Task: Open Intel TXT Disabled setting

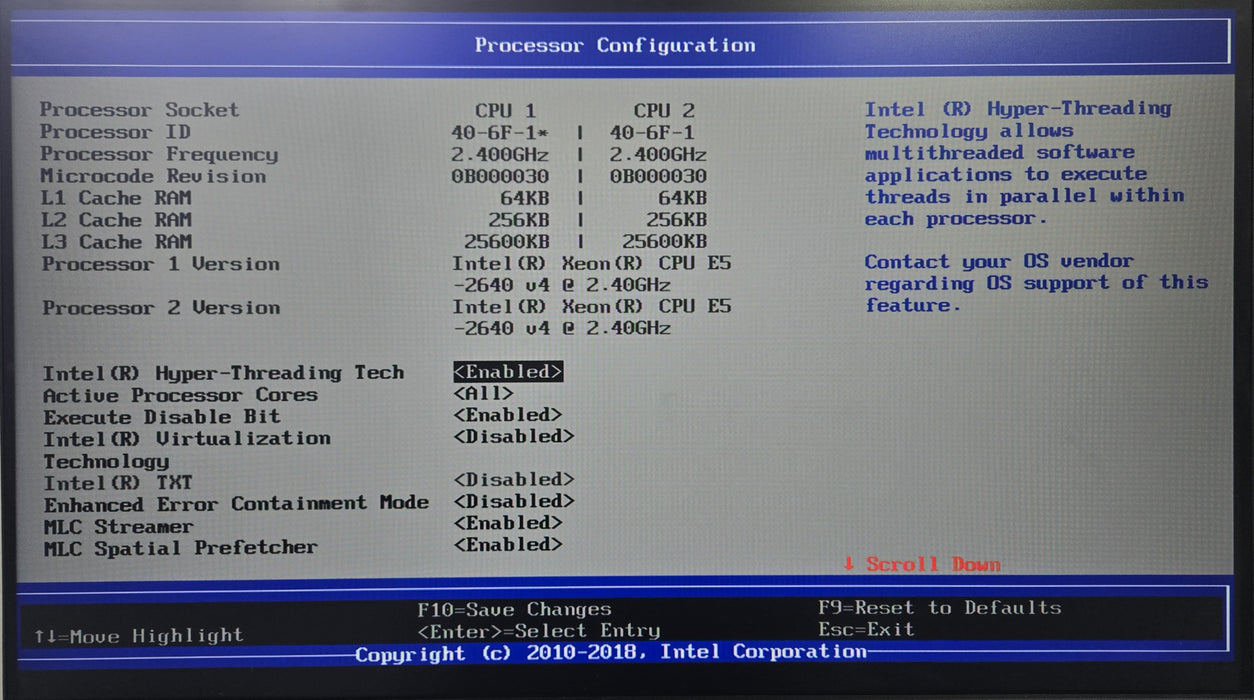Action: click(514, 480)
